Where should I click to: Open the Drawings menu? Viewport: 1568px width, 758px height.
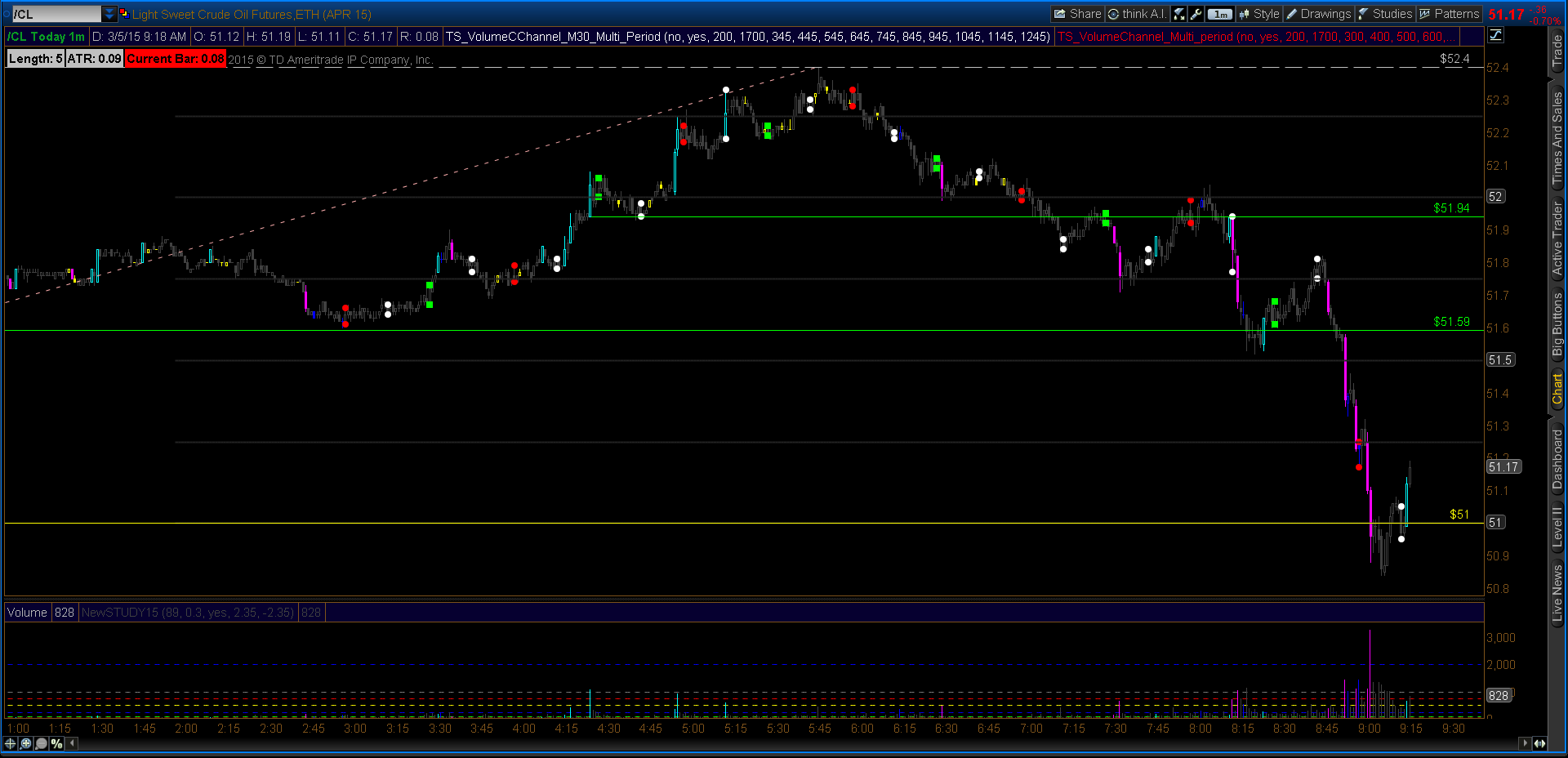[1319, 14]
